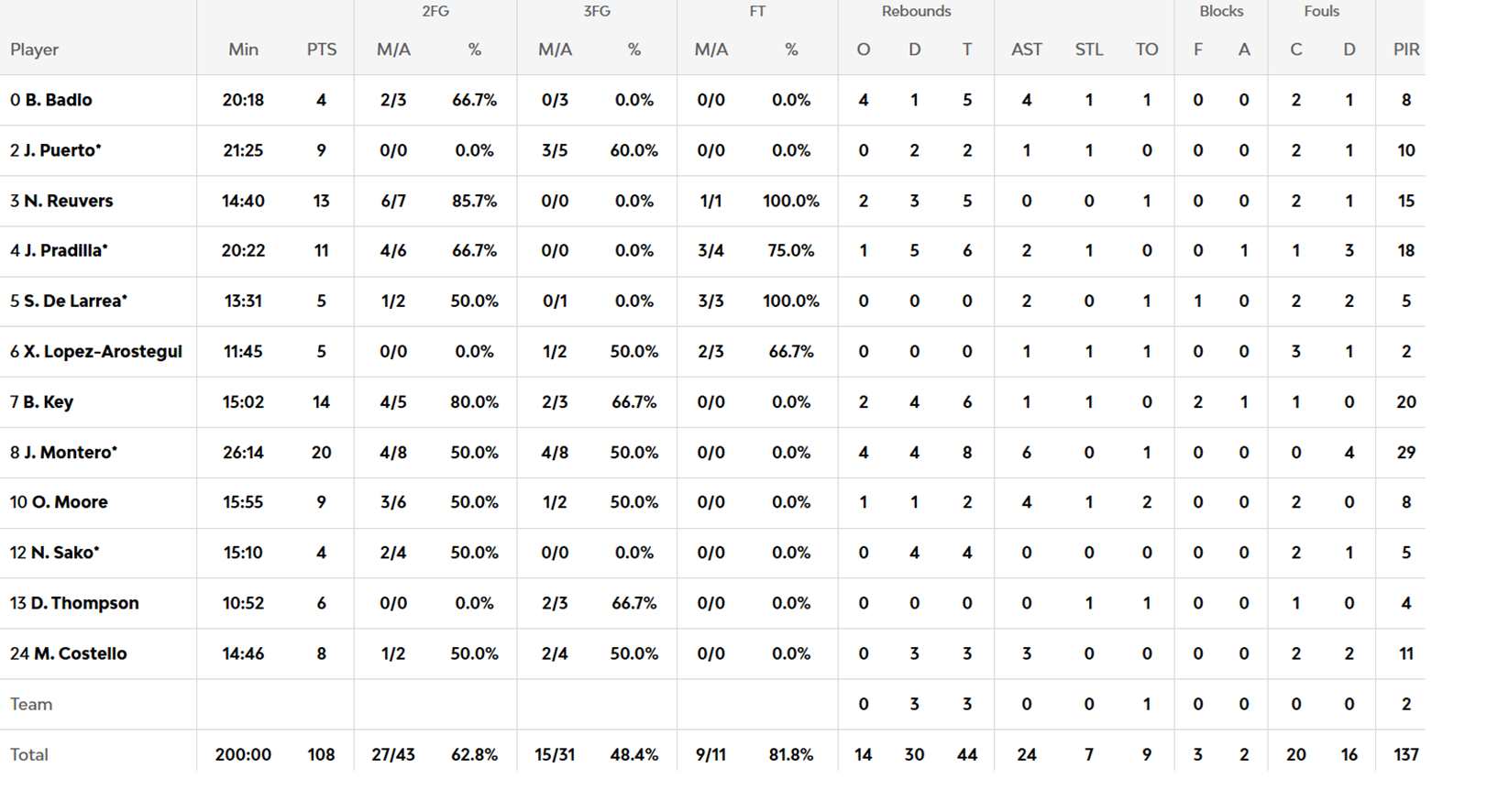
Task: Click the Total row PIR value 137
Action: 1405,754
